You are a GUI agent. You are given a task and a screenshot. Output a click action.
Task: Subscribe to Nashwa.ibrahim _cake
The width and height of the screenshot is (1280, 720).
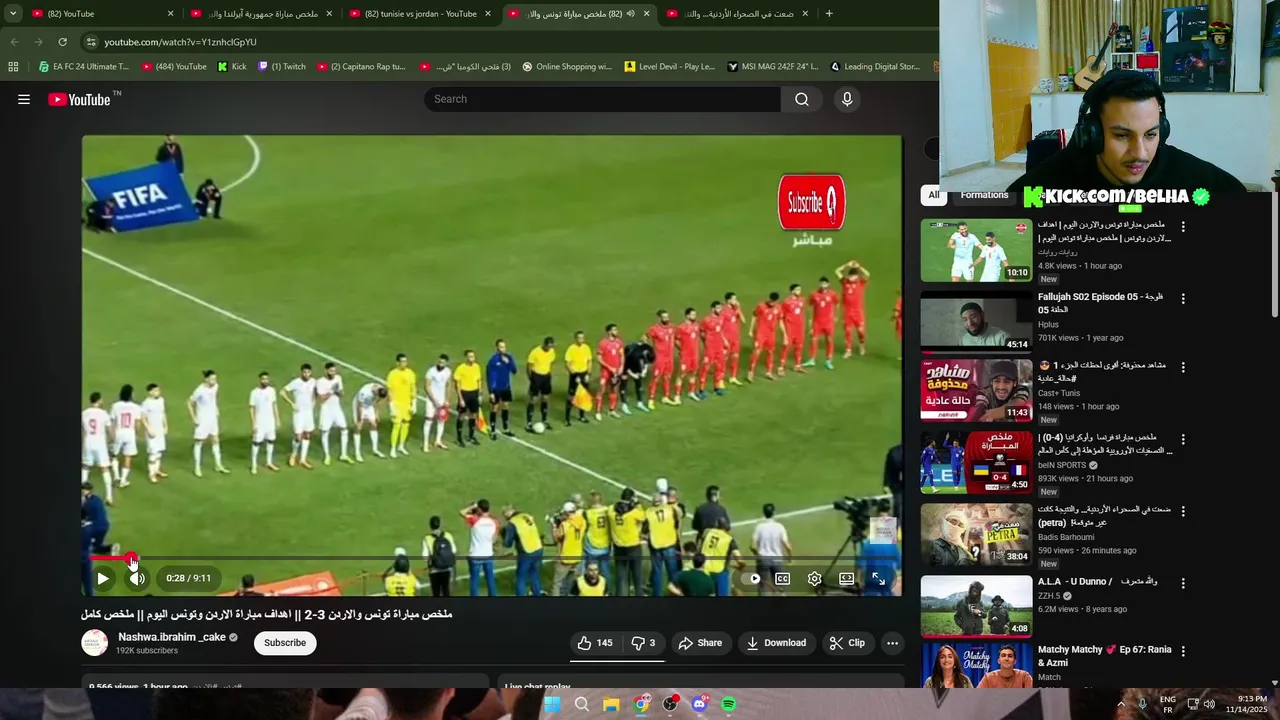285,643
